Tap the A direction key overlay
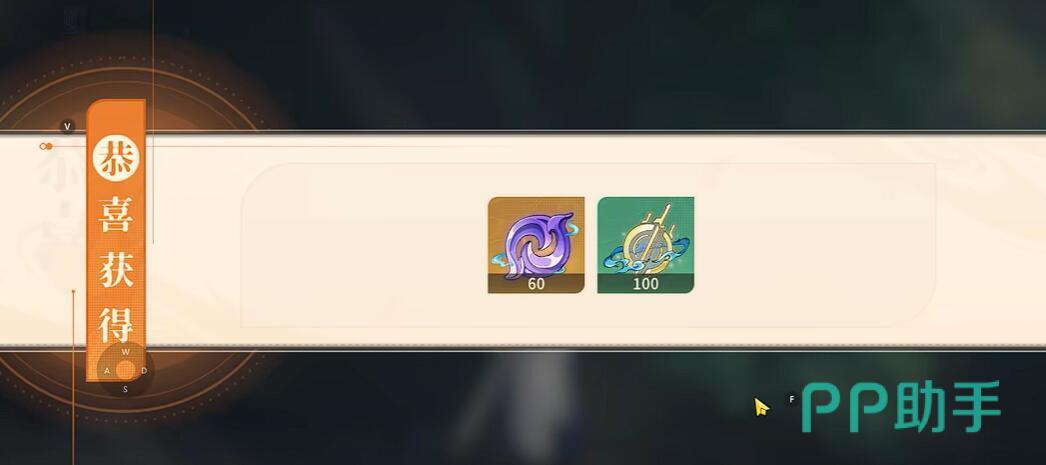Viewport: 1046px width, 465px height. [x=107, y=371]
